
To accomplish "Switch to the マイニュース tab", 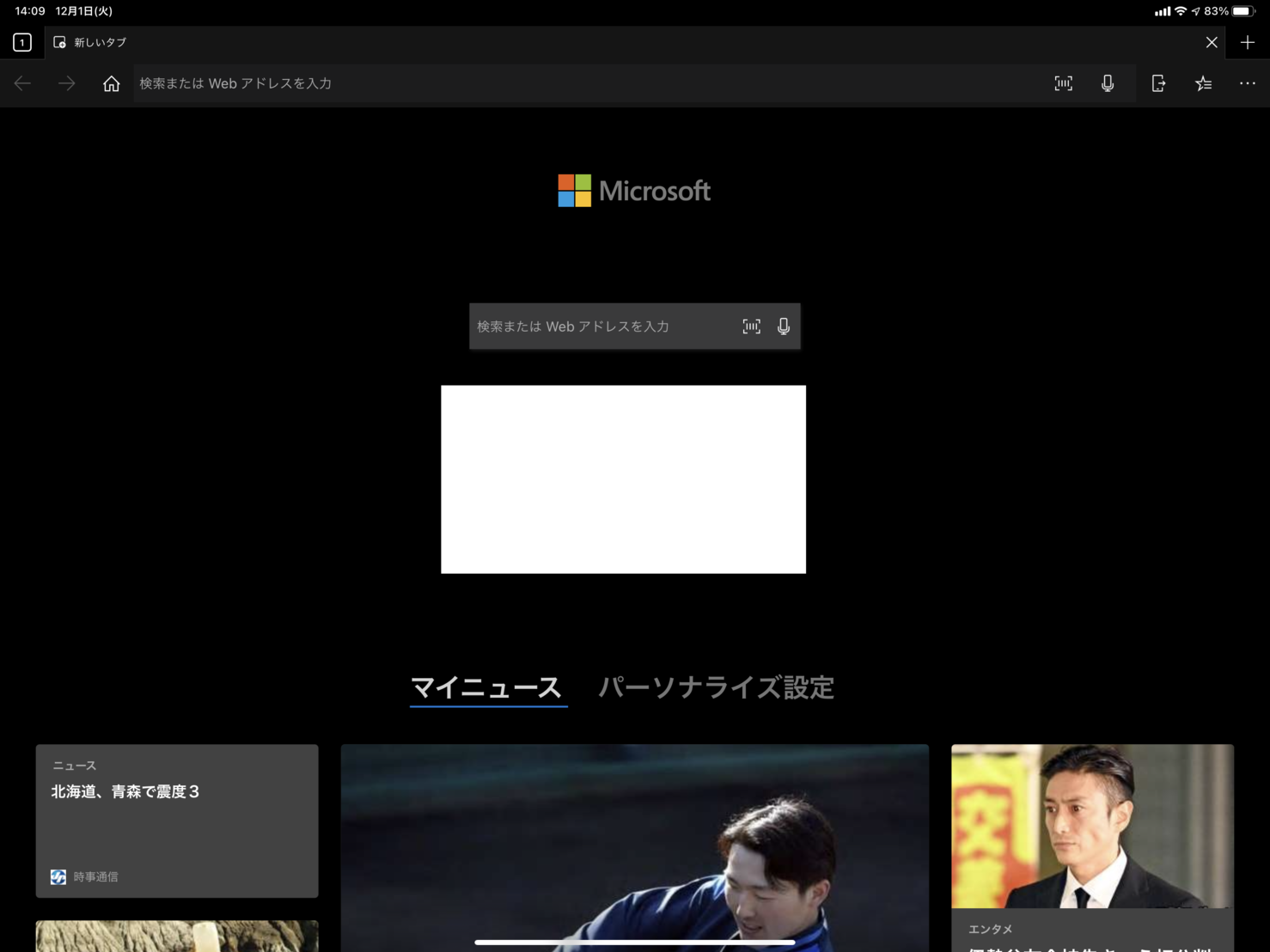I will tap(486, 687).
